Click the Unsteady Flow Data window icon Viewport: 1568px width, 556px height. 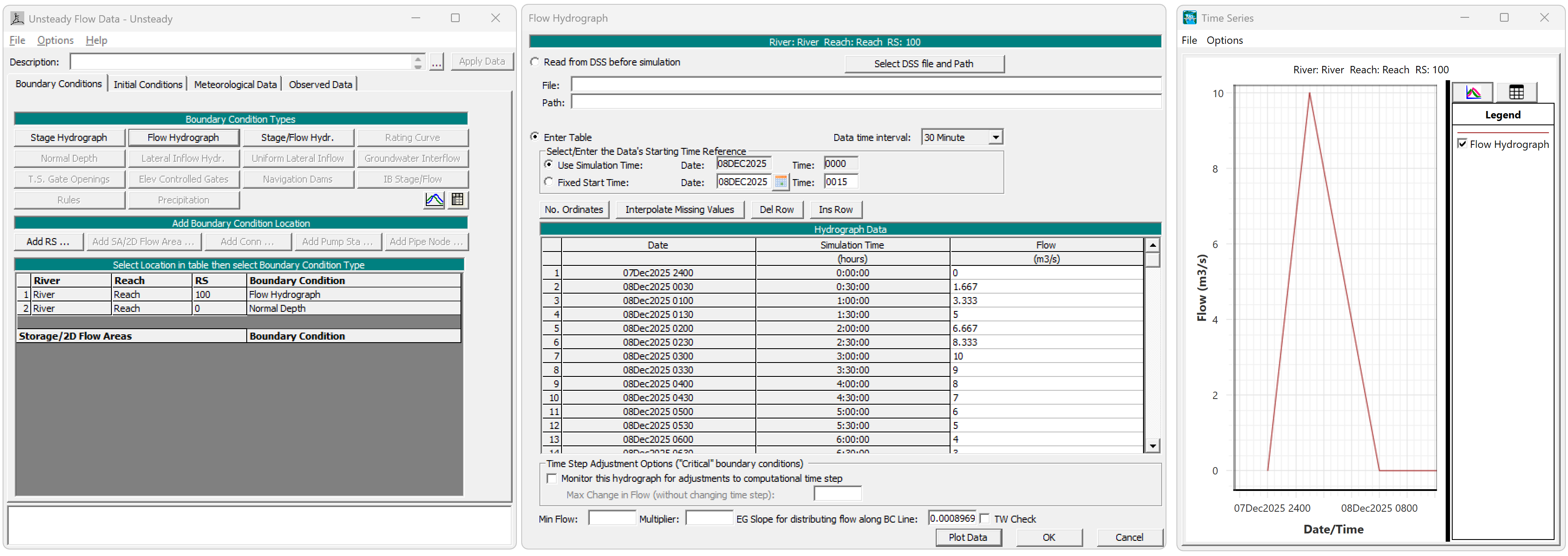point(18,18)
